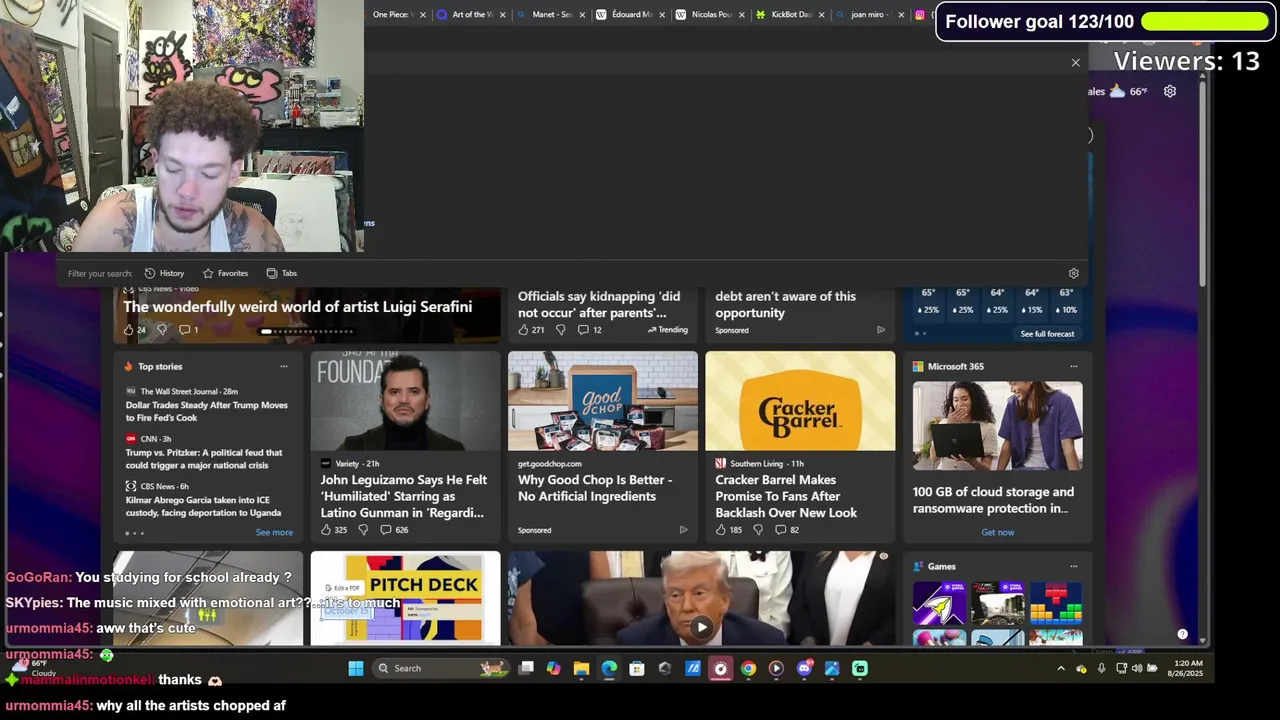Filter search by Favorites

(x=225, y=273)
